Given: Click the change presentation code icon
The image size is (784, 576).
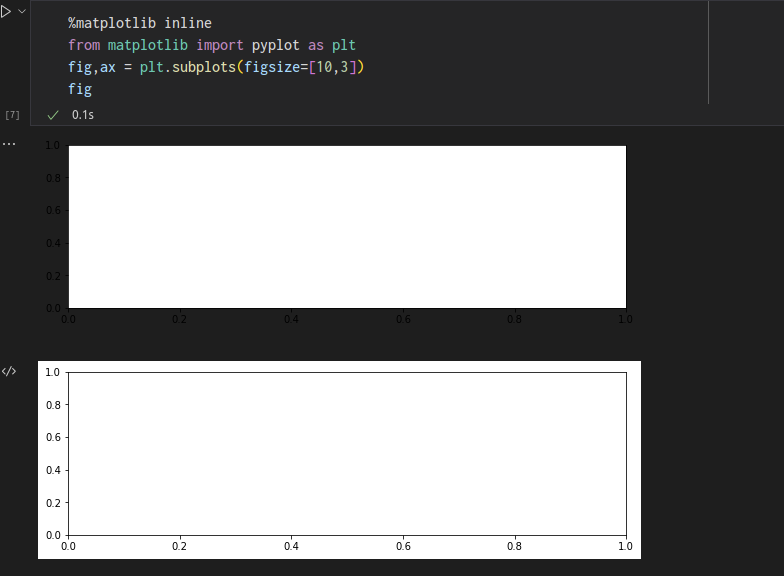Looking at the screenshot, I should tap(9, 371).
